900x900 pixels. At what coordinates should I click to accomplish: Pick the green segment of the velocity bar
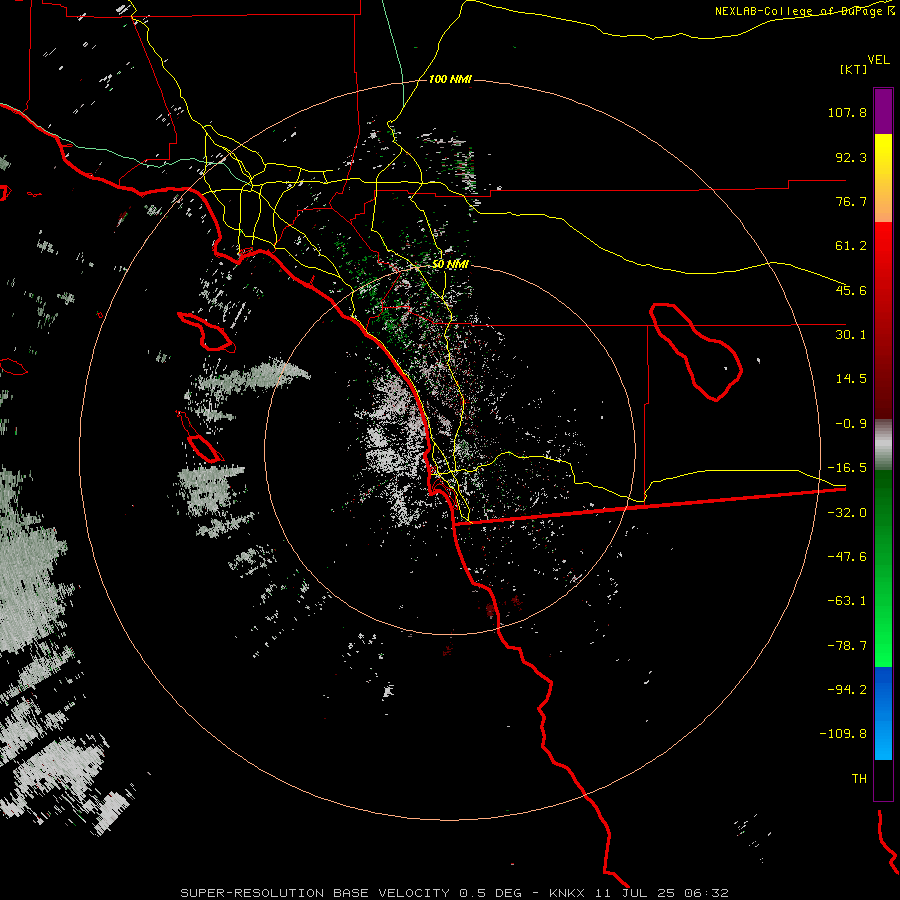pyautogui.click(x=883, y=568)
